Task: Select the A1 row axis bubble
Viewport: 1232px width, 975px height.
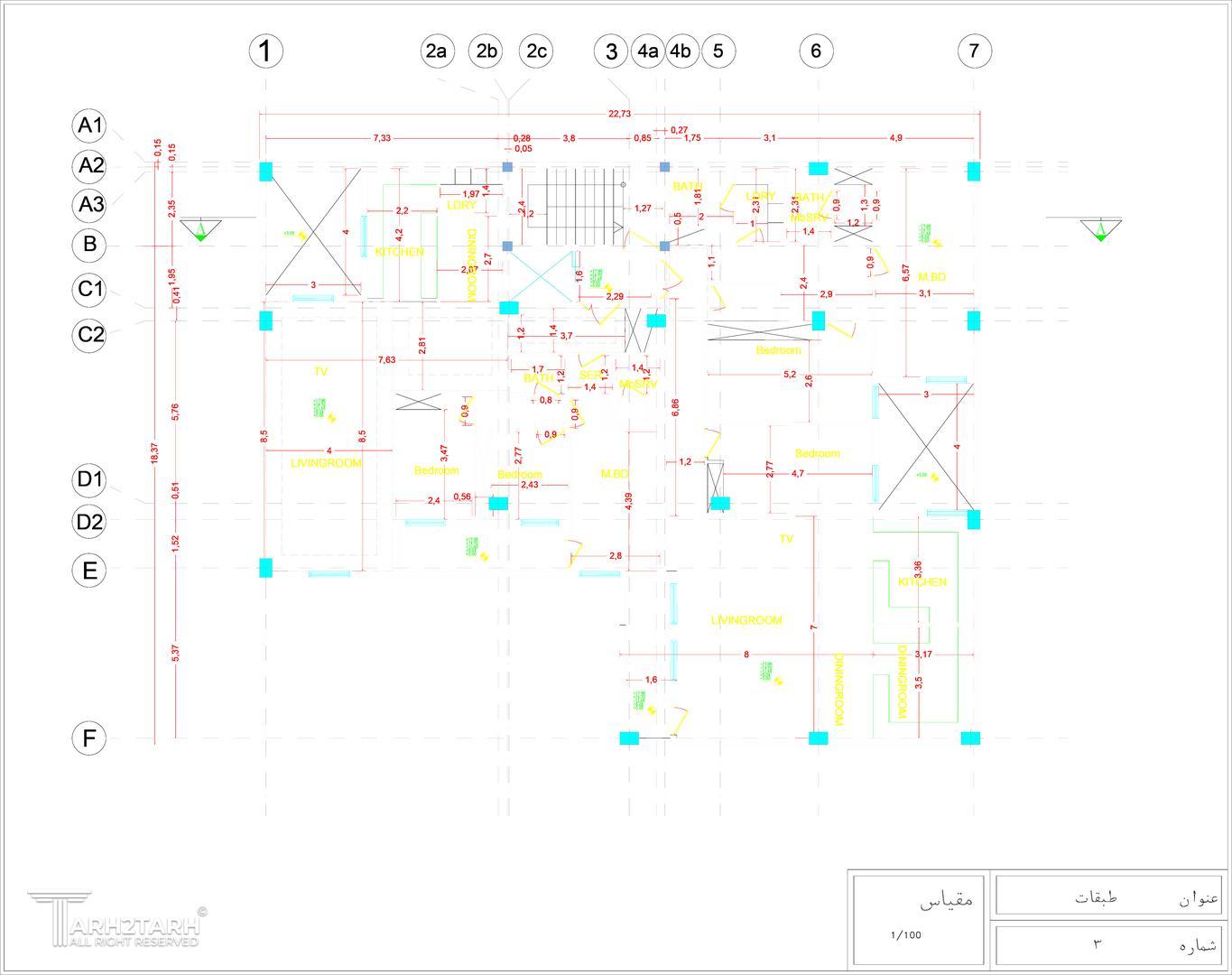Action: [89, 125]
